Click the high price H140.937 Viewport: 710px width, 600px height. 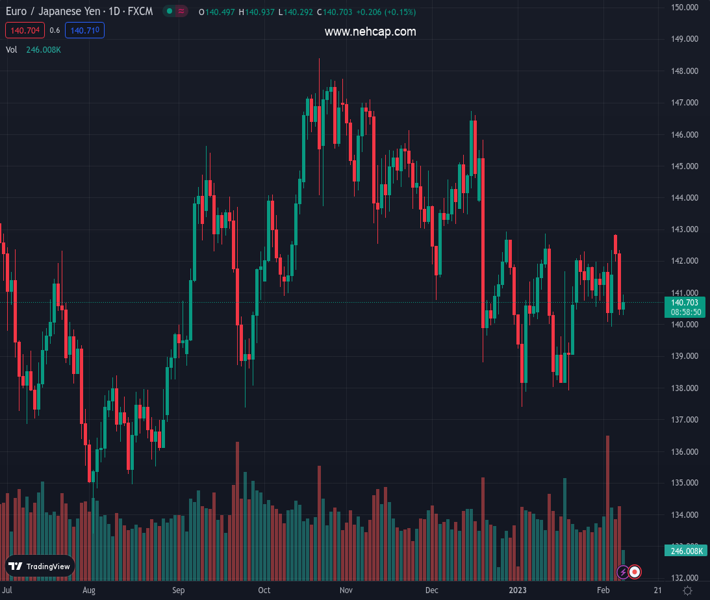256,12
